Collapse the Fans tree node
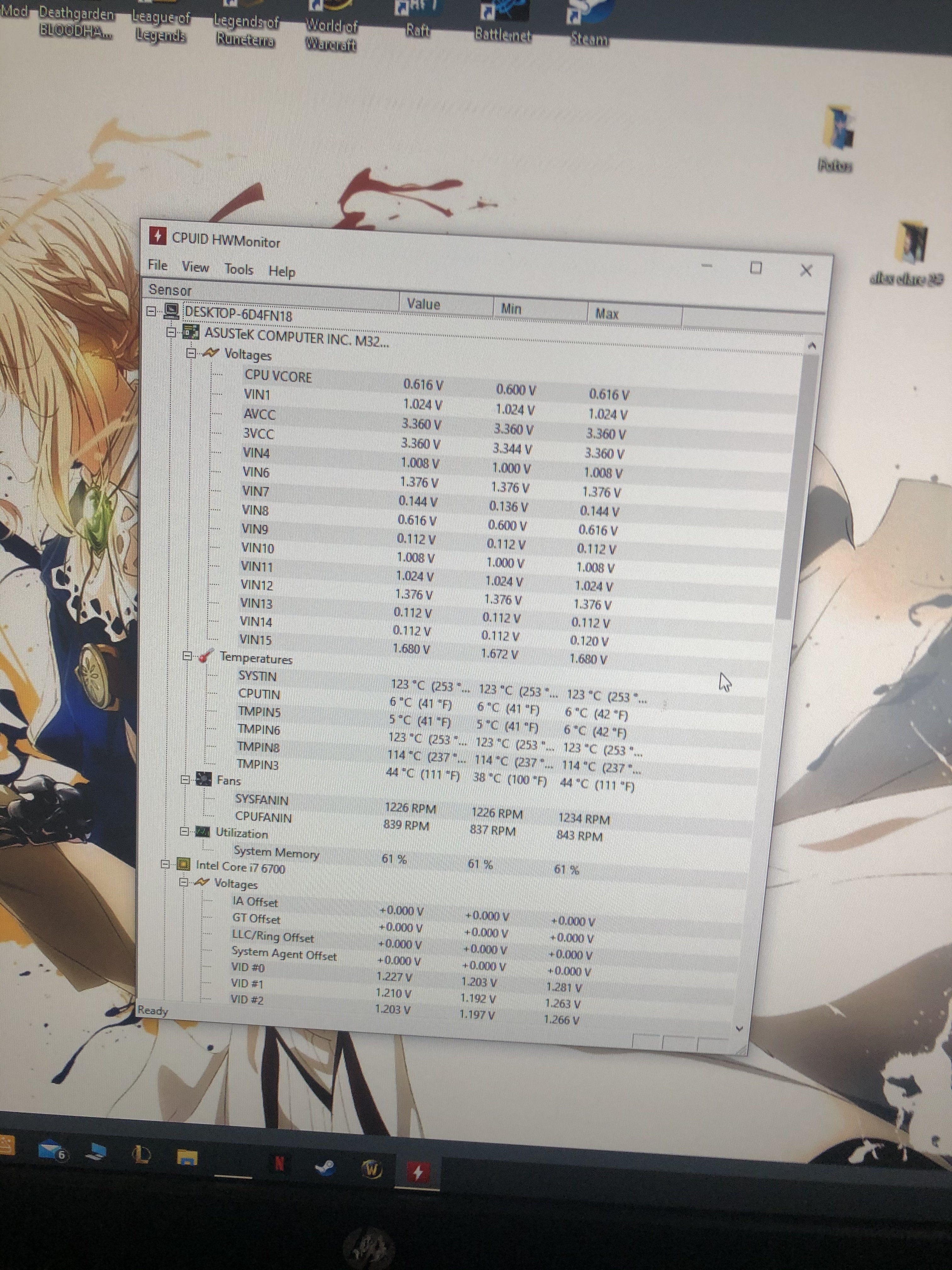The height and width of the screenshot is (1270, 952). (x=185, y=779)
